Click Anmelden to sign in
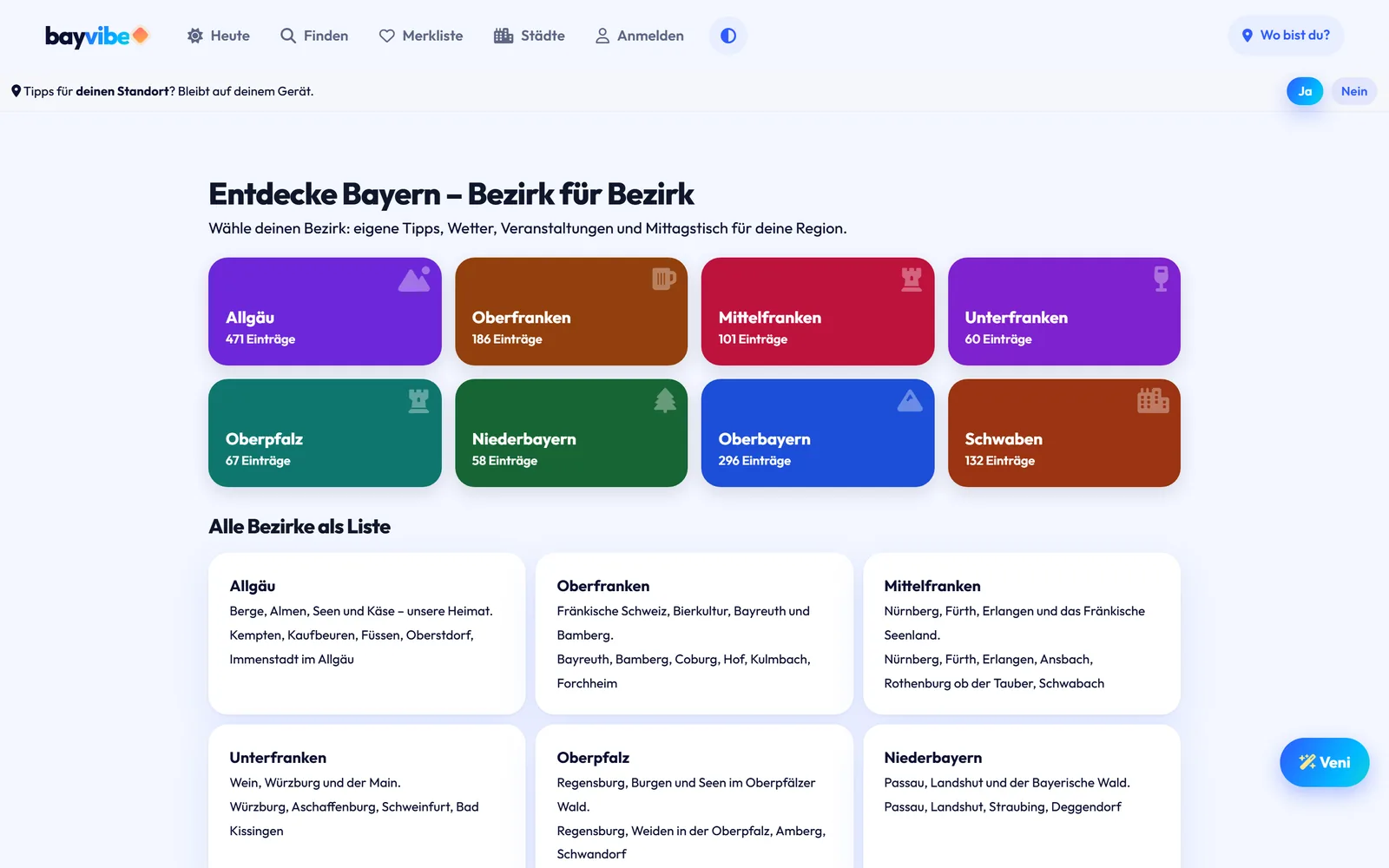Image resolution: width=1389 pixels, height=868 pixels. (640, 36)
